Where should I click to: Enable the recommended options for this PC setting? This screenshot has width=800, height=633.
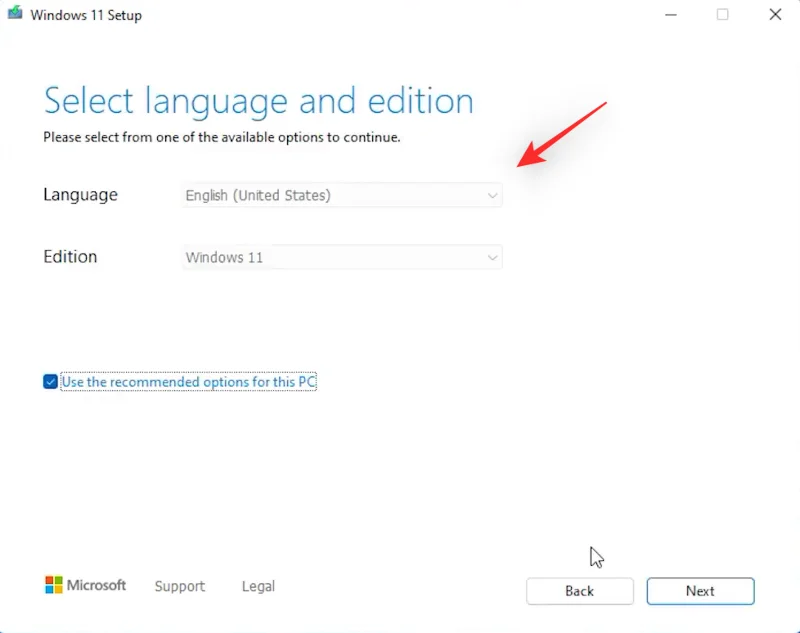(x=49, y=381)
